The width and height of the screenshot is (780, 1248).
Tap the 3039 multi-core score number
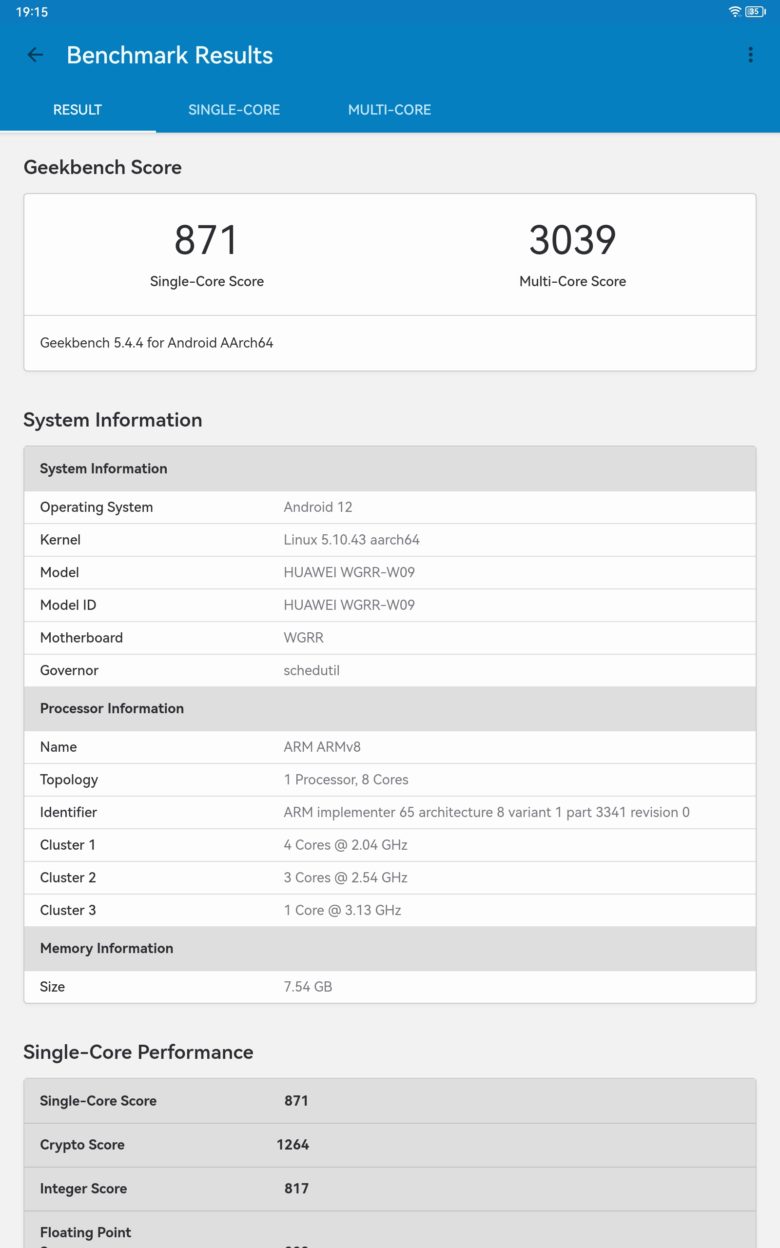572,240
